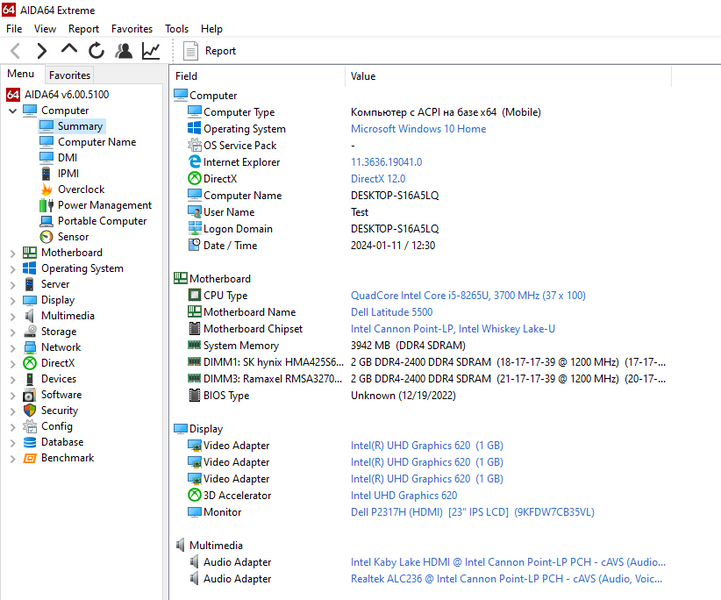The width and height of the screenshot is (721, 600).
Task: Click the Security shield tree icon
Action: click(30, 410)
